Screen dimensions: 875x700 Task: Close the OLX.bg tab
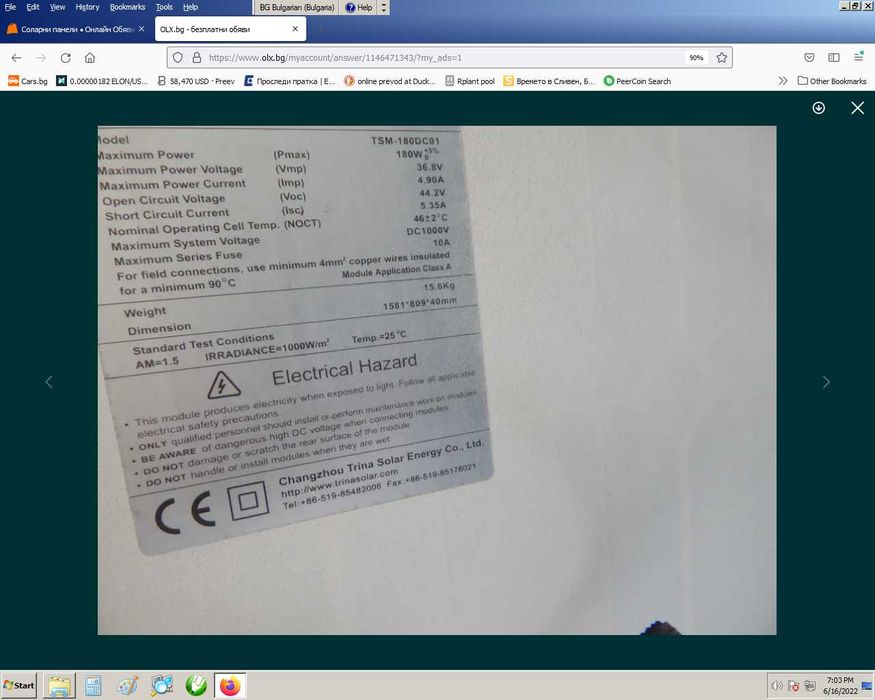tap(295, 29)
